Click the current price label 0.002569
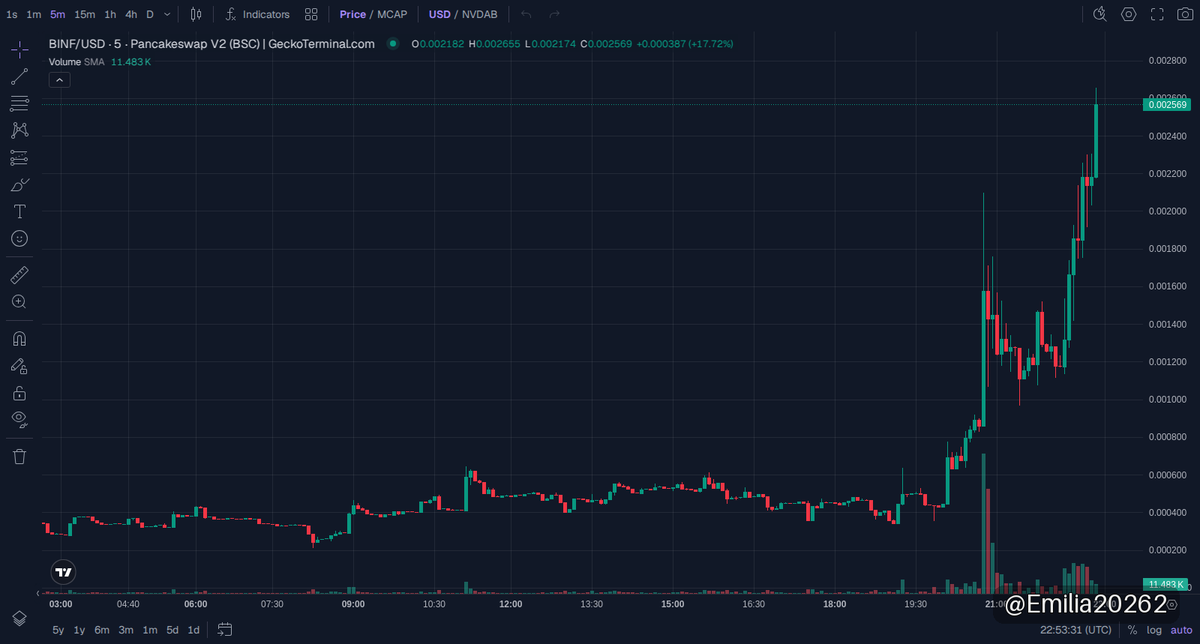This screenshot has height=644, width=1200. tap(1167, 104)
